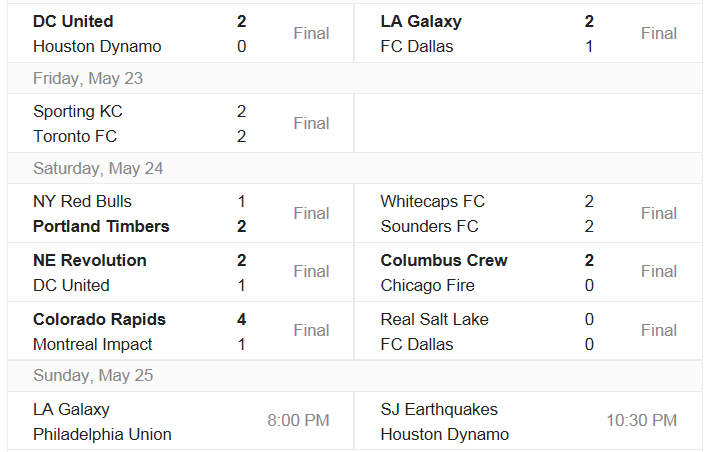Click the Portland Timbers team name
The image size is (707, 452).
[101, 226]
